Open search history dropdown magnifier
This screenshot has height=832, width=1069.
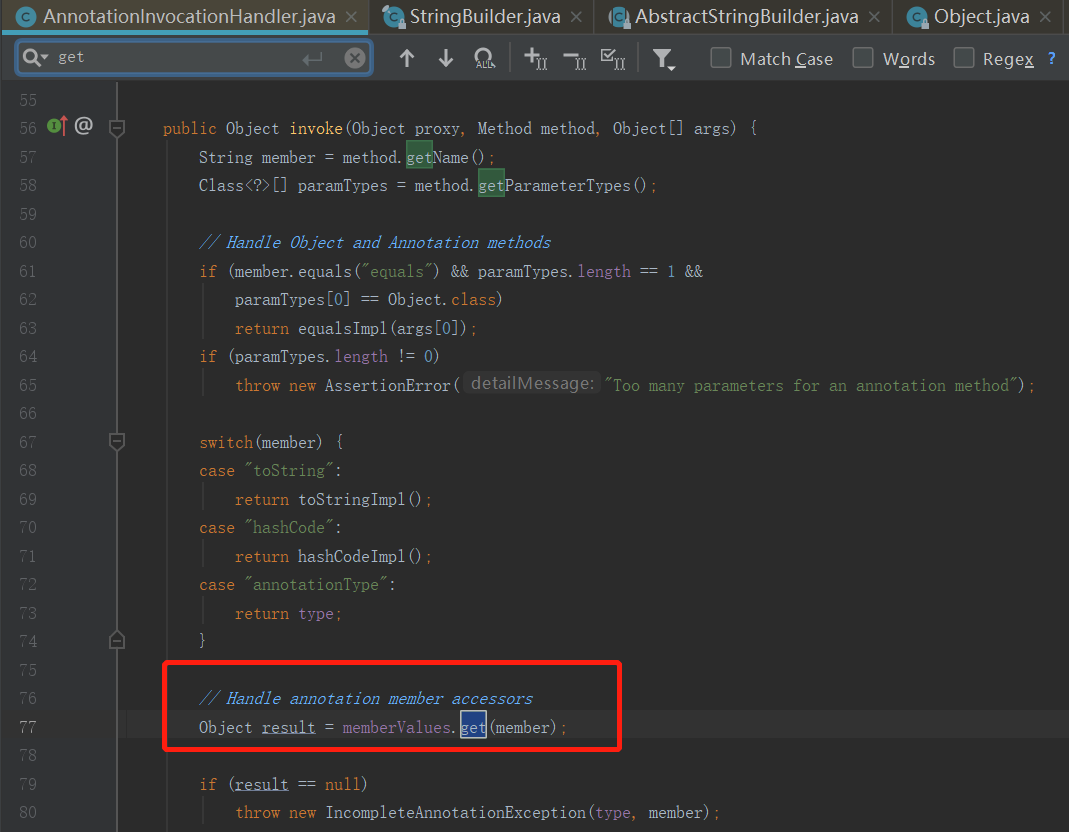36,58
